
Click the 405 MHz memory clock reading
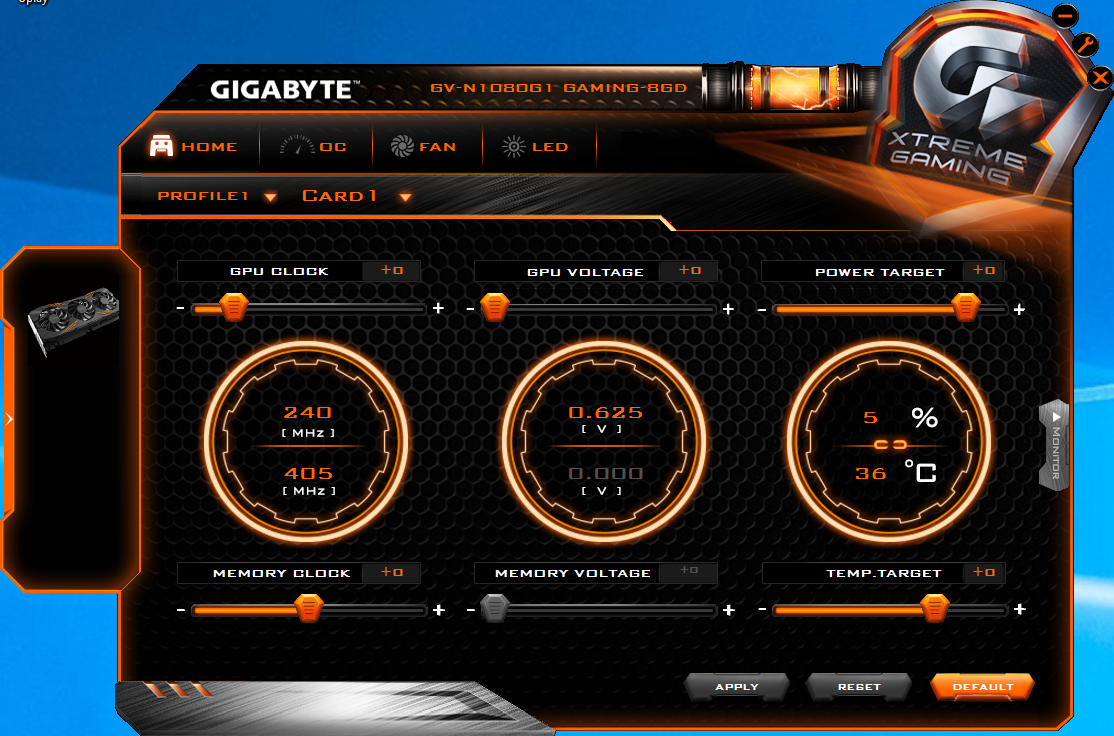(308, 474)
